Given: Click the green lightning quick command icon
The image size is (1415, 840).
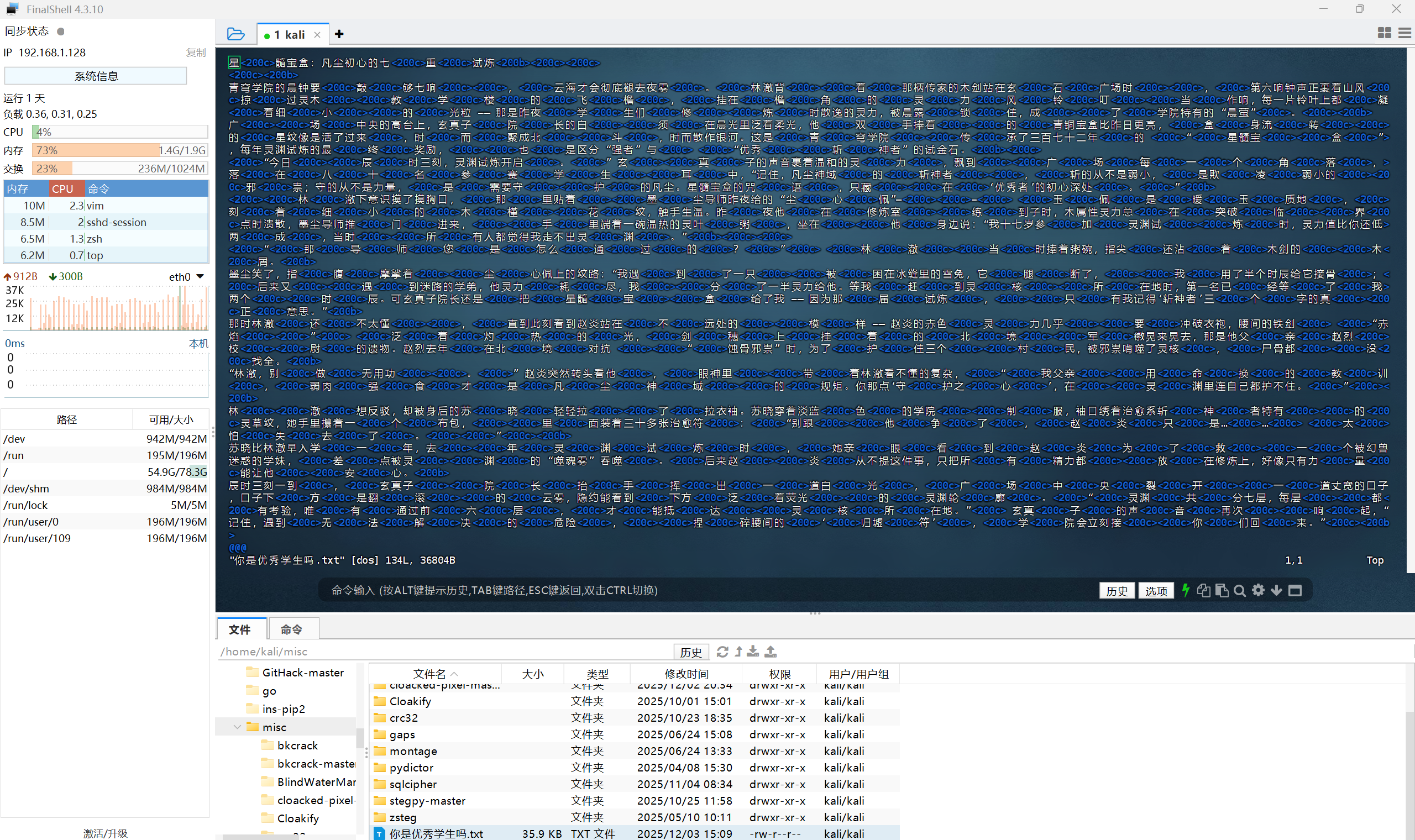Looking at the screenshot, I should pyautogui.click(x=1185, y=590).
